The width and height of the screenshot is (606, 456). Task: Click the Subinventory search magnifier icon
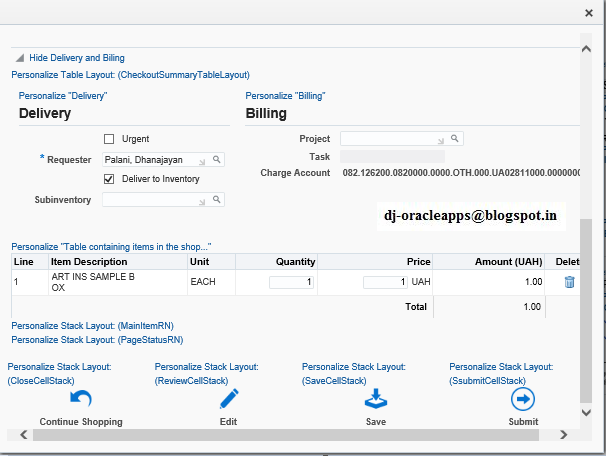tap(216, 199)
